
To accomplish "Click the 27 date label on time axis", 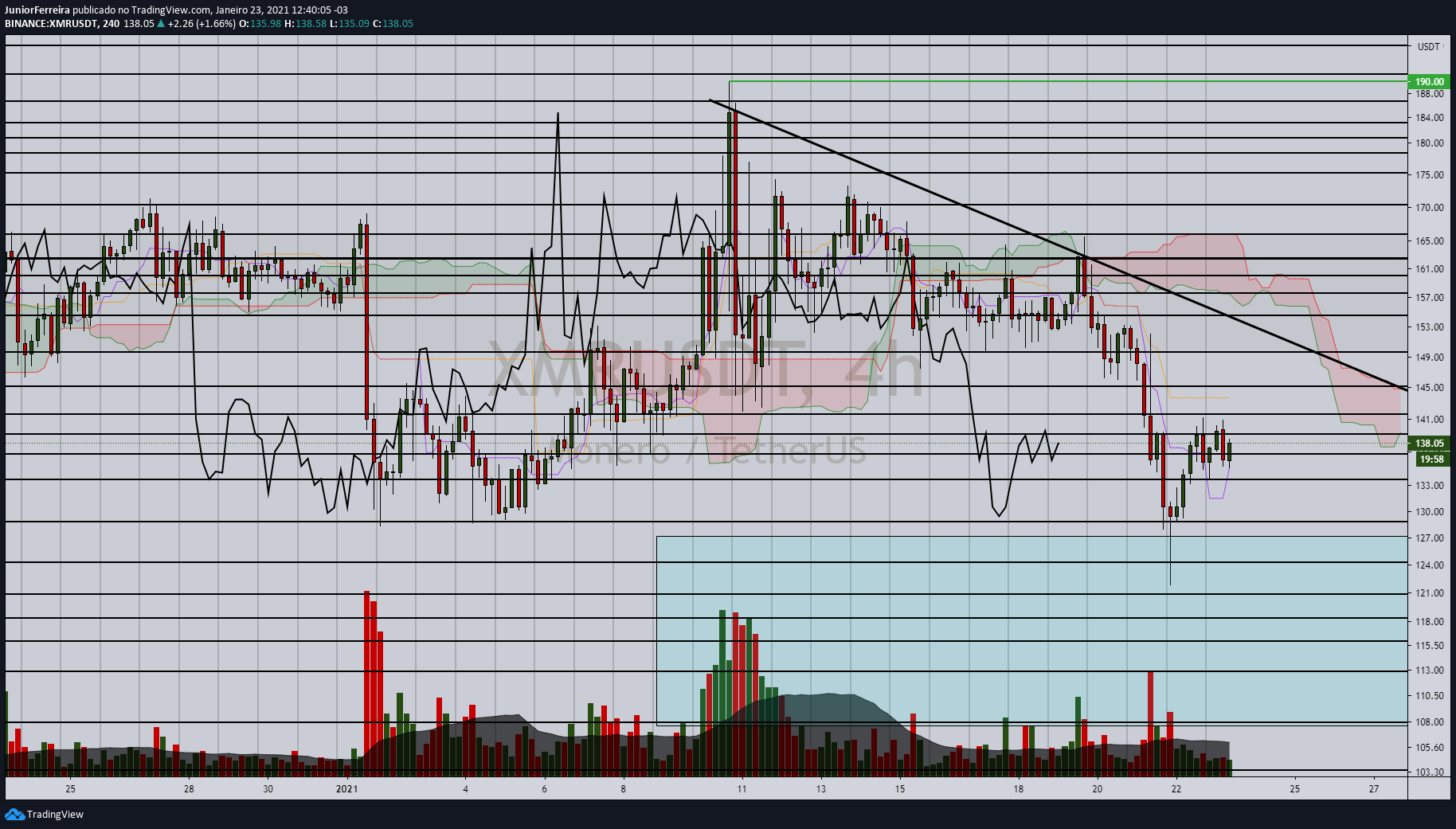I will [1373, 789].
